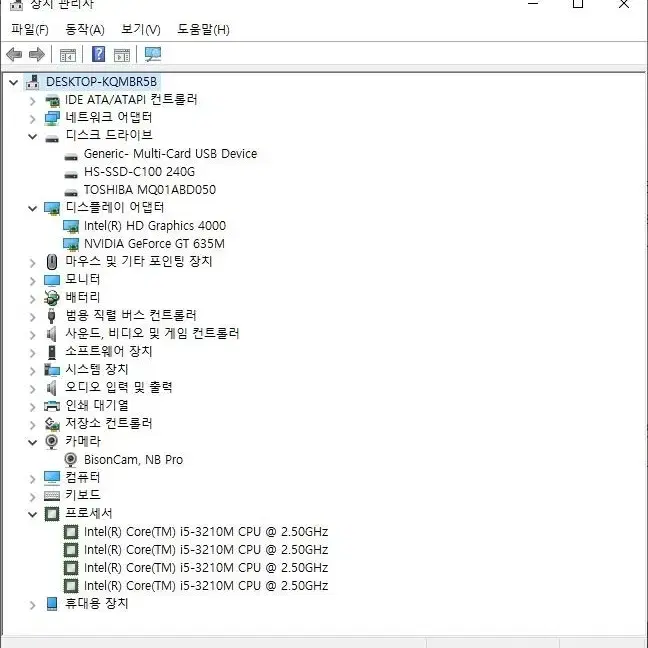Click the blue question mark Help icon

pyautogui.click(x=98, y=54)
